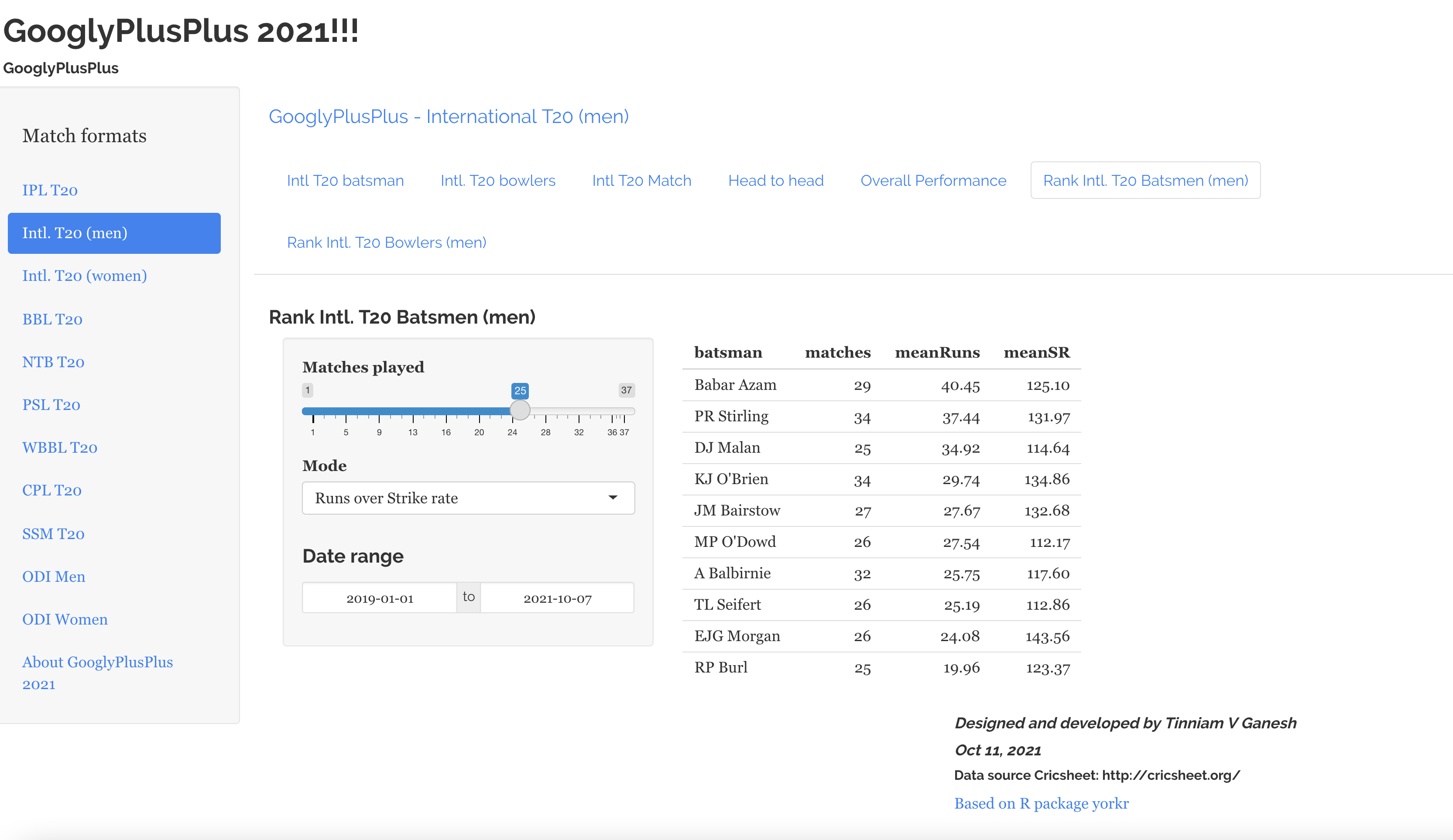Go to Head to head tab

click(x=775, y=181)
